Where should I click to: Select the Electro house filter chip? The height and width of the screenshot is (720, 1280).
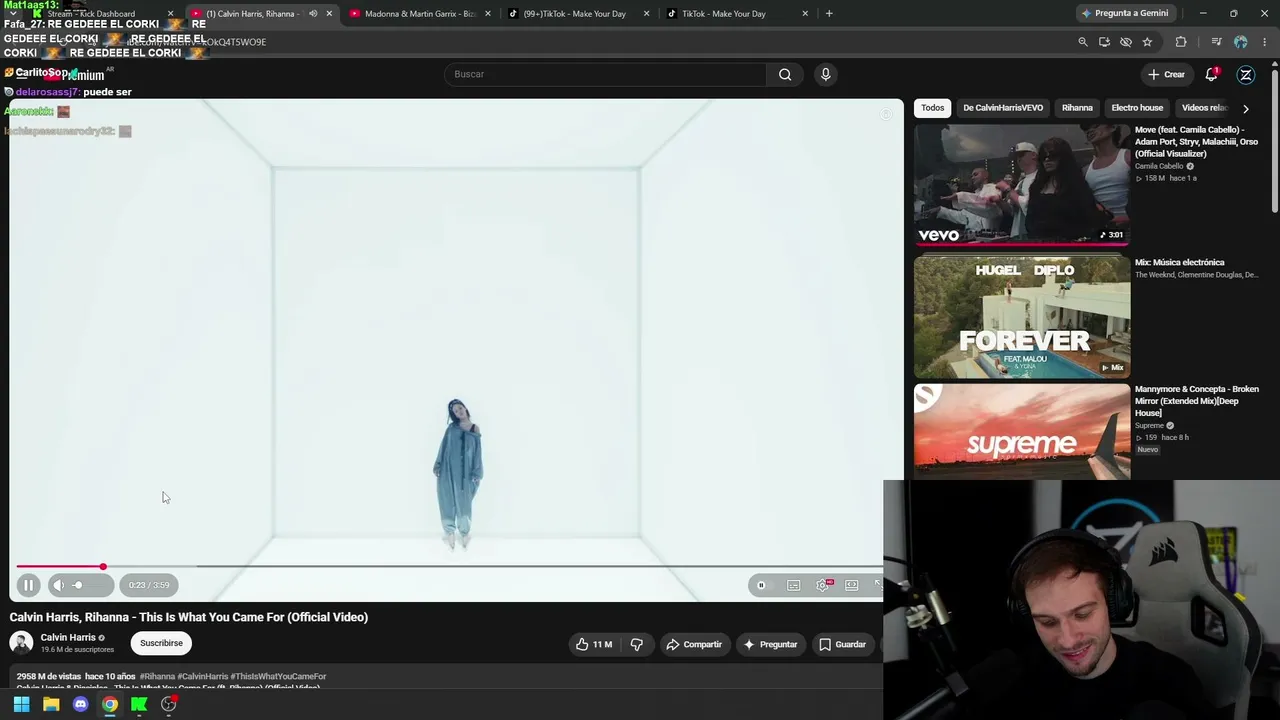click(x=1137, y=108)
